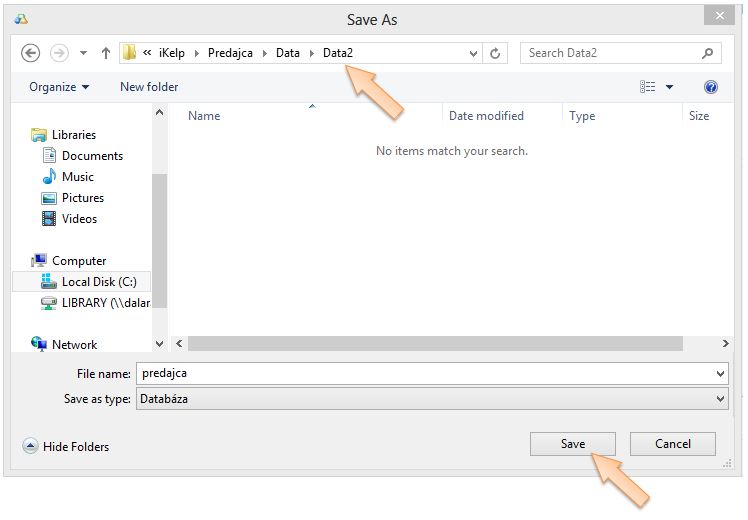Screen dimensions: 748x520
Task: Open the Documents library
Action: 92,156
